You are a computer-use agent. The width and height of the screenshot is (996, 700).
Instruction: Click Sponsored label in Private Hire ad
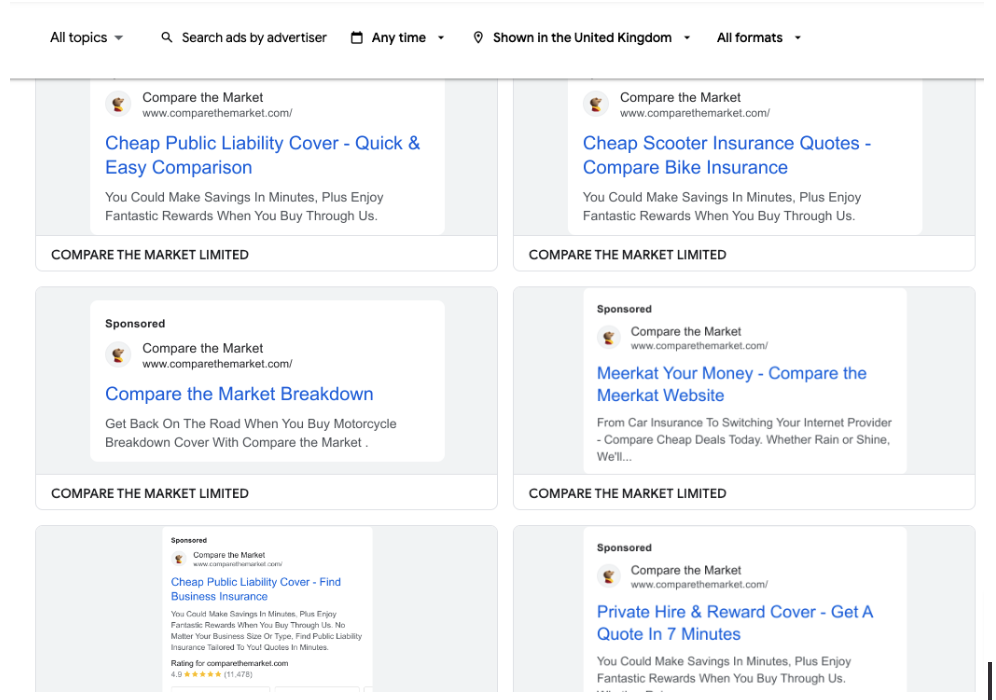tap(624, 548)
